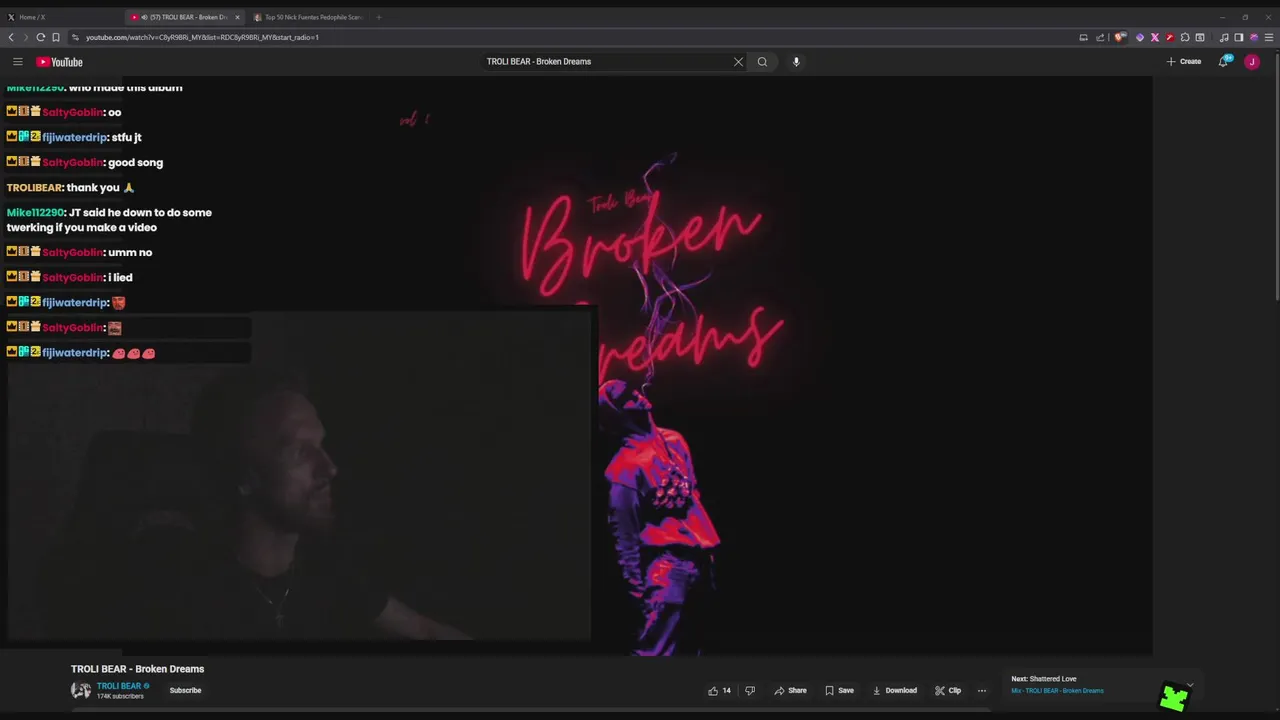The height and width of the screenshot is (720, 1280).
Task: Click picture-in-picture icon in address bar
Action: point(1083,37)
